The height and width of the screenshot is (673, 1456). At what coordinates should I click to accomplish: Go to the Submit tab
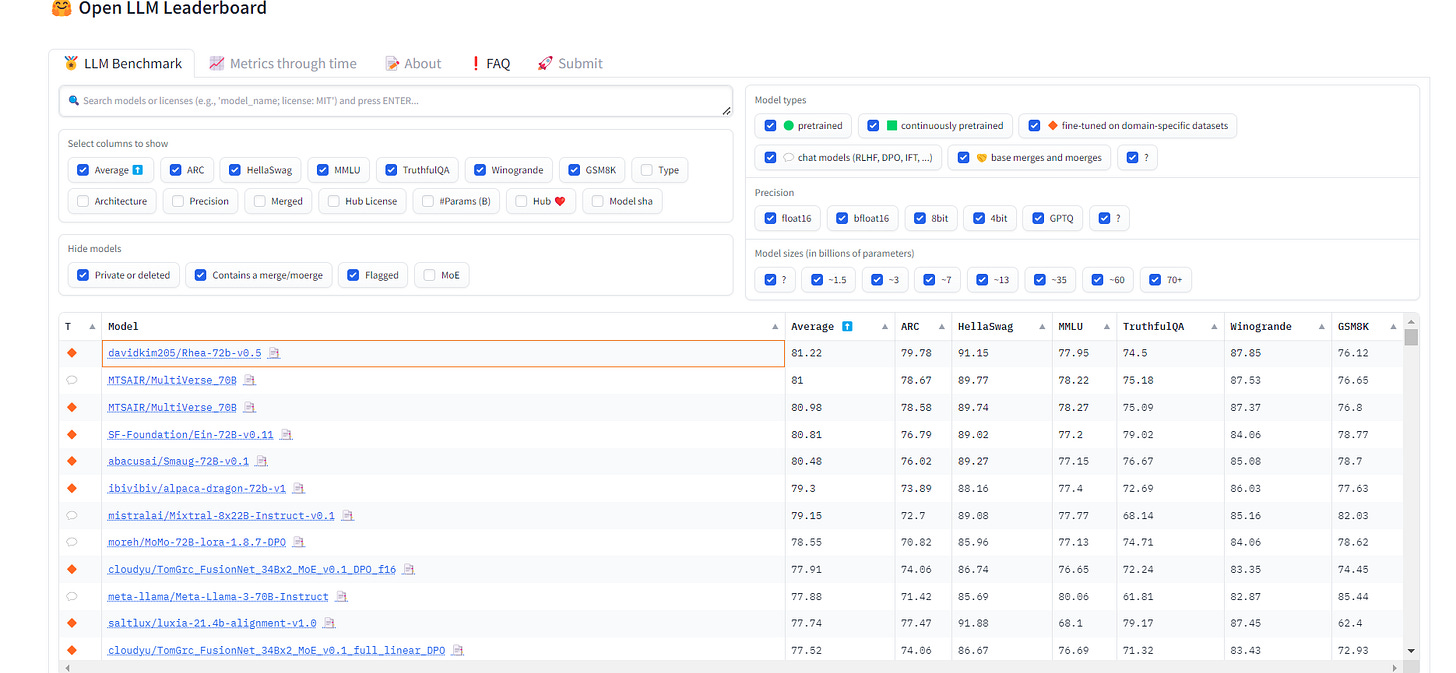(x=570, y=63)
